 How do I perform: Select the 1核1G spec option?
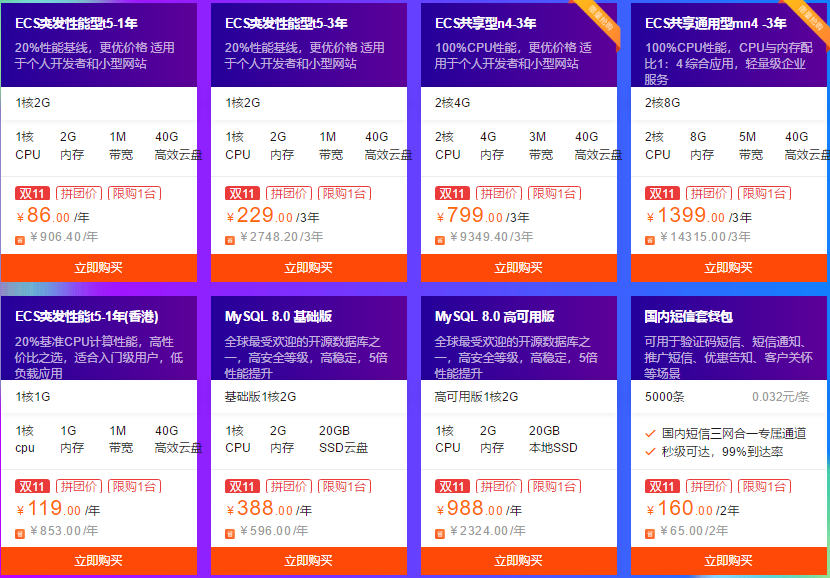click(98, 396)
